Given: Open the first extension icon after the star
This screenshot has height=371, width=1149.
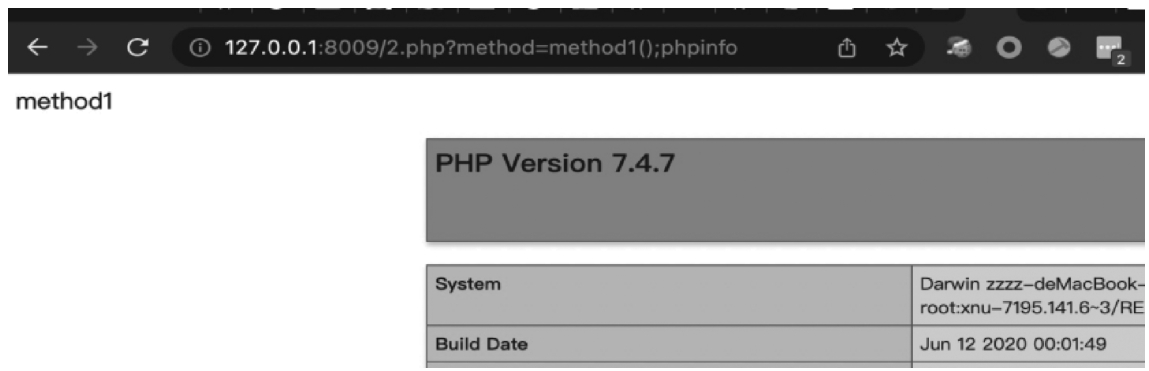Looking at the screenshot, I should point(959,48).
